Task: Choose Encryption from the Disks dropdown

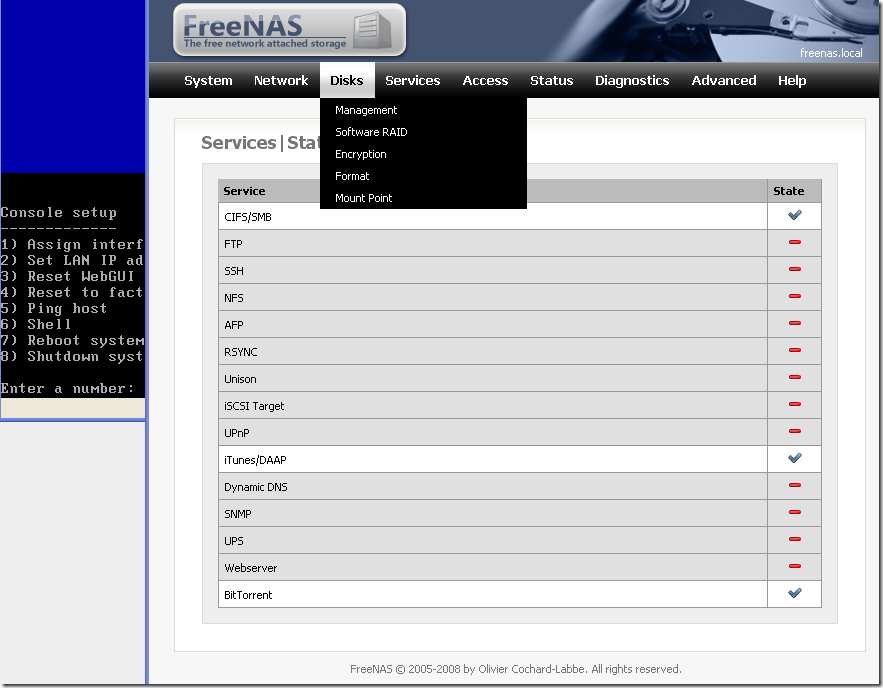Action: 360,154
